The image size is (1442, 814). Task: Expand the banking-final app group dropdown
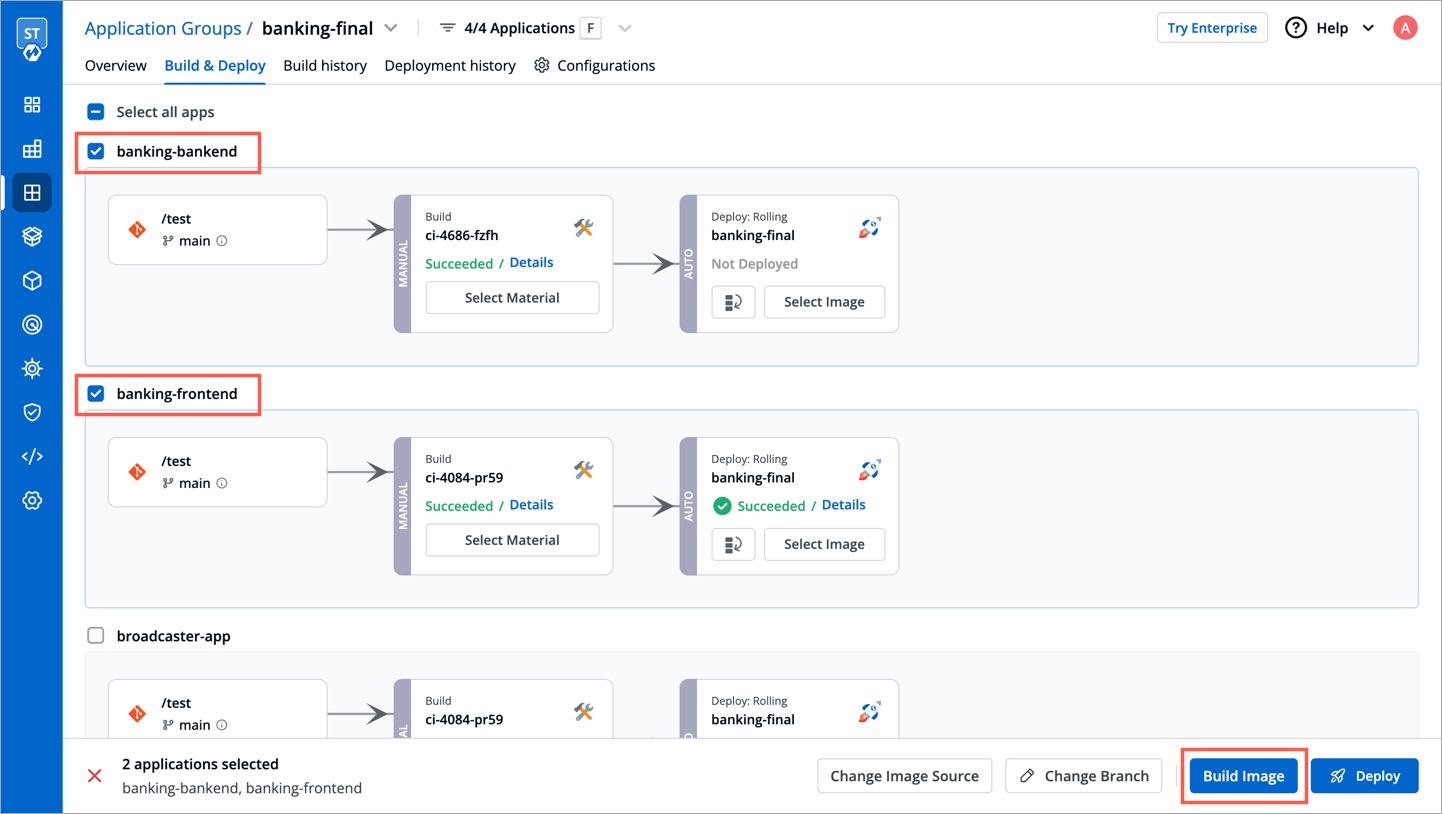[x=390, y=28]
